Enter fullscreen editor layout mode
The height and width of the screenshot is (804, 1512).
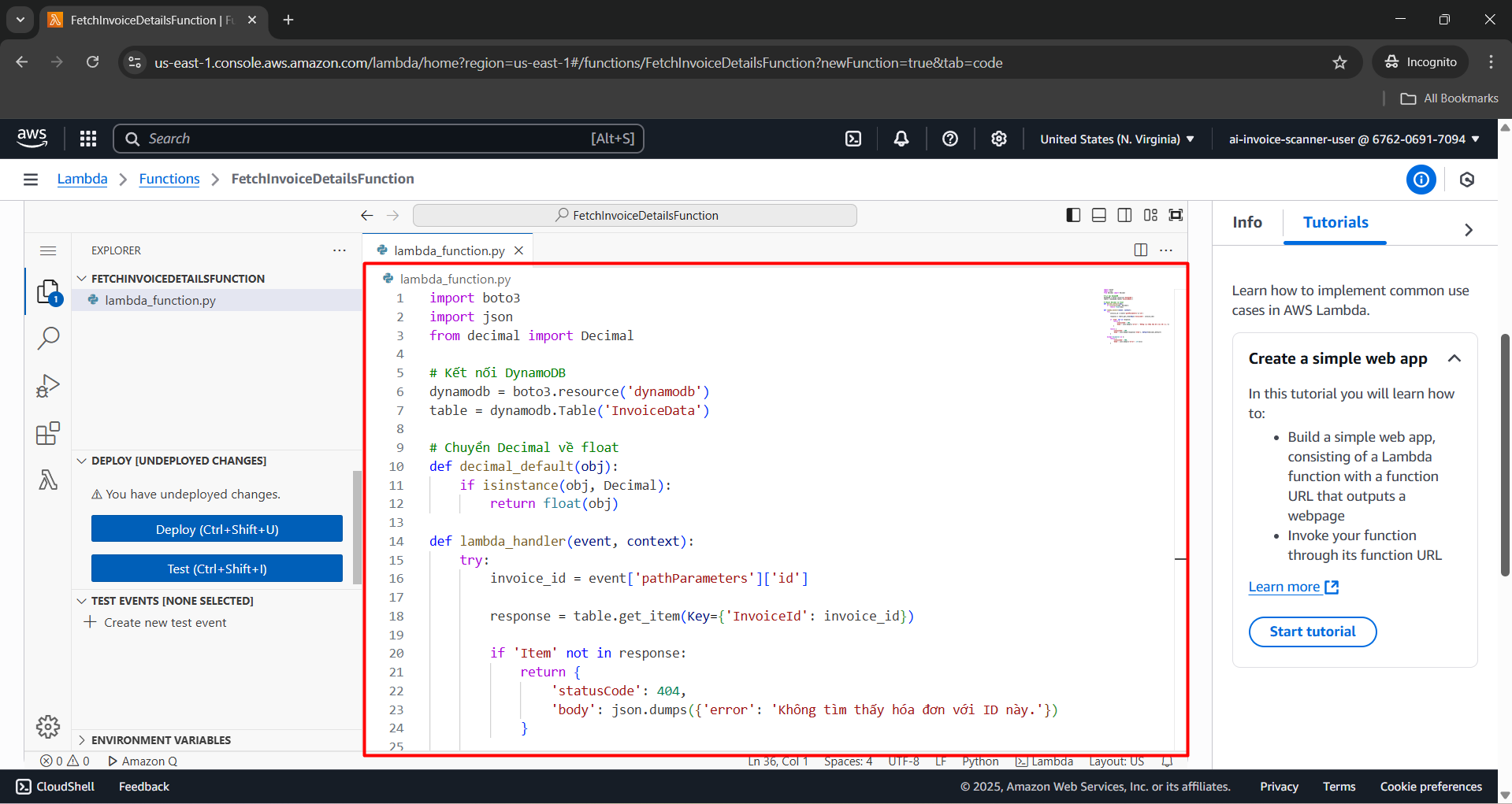[x=1175, y=214]
